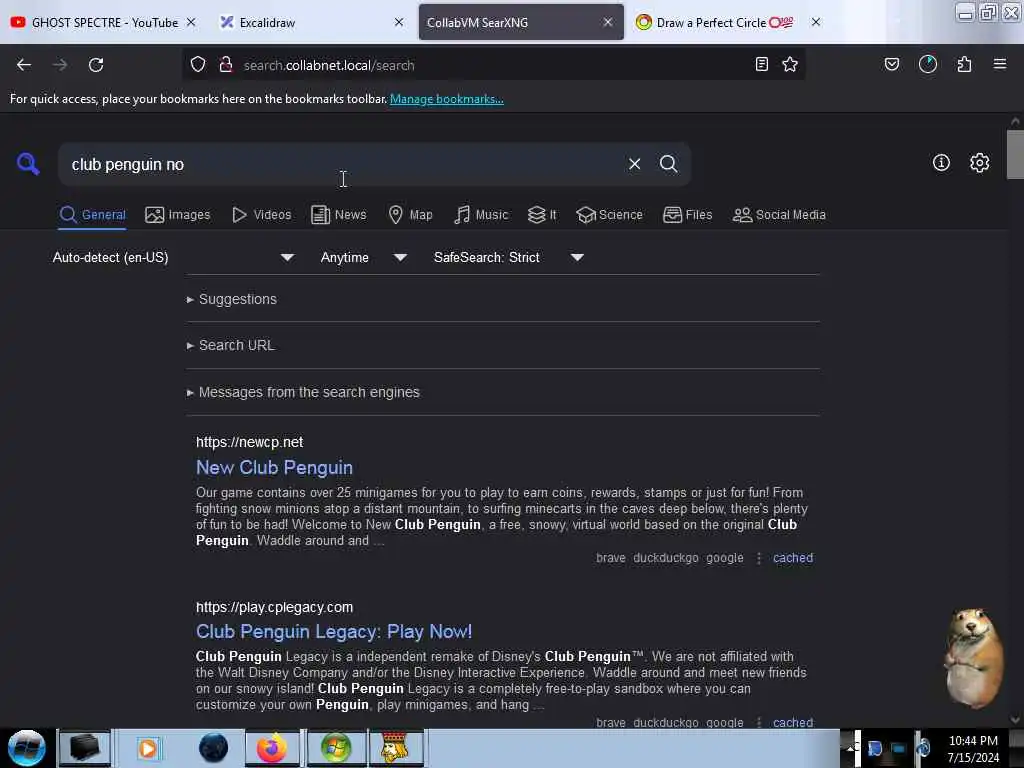
Task: Open the SafeSearch Strict dropdown
Action: point(508,257)
